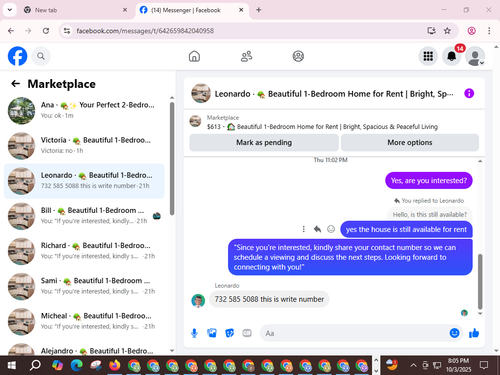
Task: Select the Leonardo conversation in the list
Action: [84, 181]
